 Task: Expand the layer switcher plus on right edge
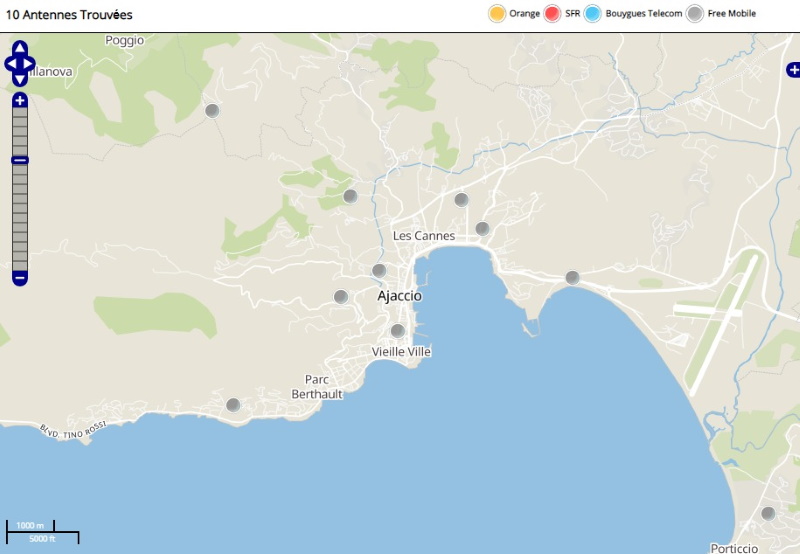click(793, 70)
